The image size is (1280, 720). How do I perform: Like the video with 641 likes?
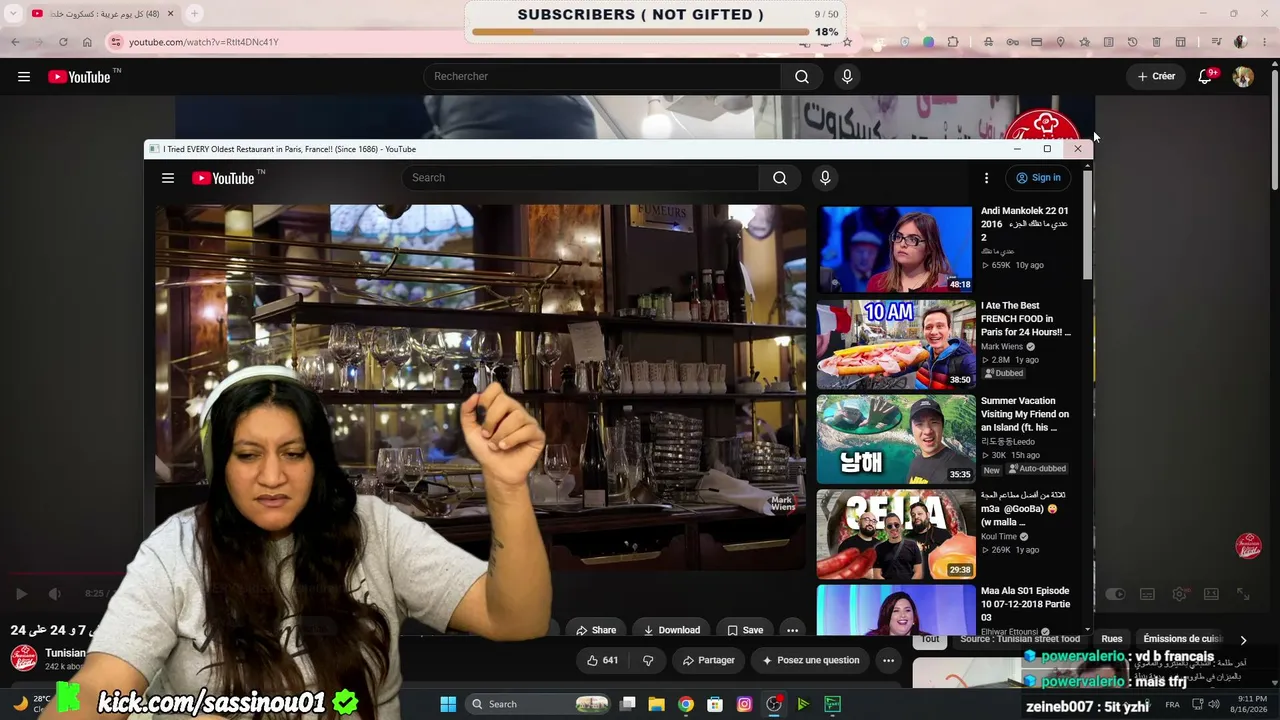pos(602,660)
